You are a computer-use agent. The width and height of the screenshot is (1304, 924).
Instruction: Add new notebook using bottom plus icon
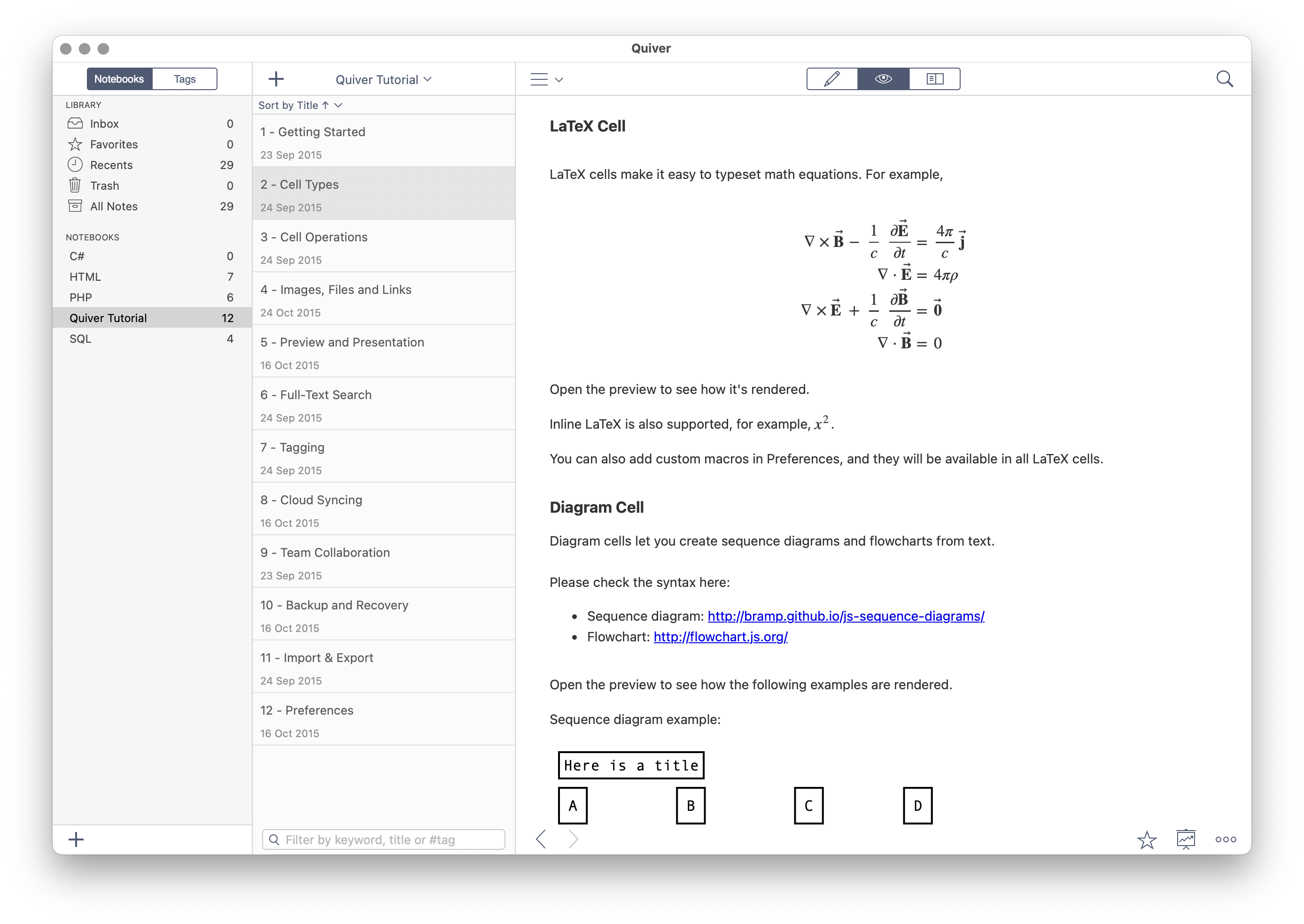click(76, 839)
